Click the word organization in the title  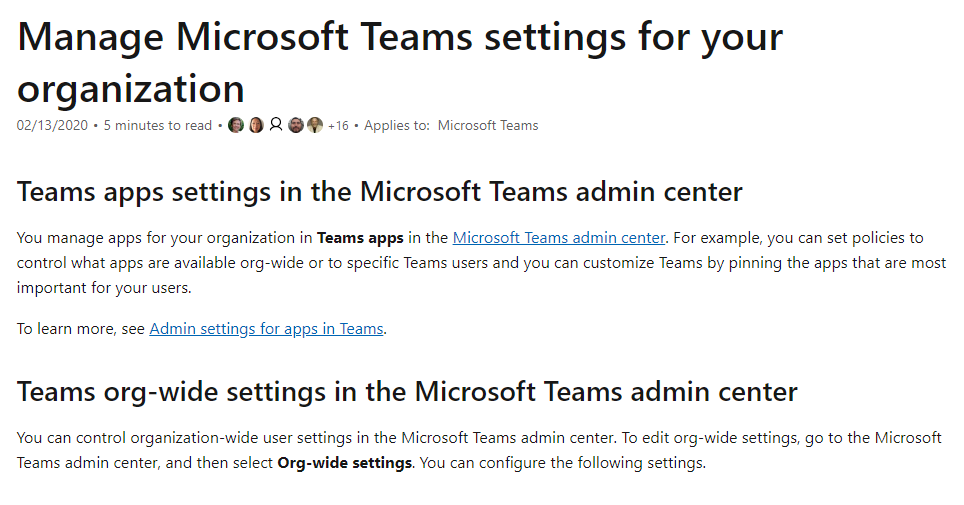[x=131, y=89]
